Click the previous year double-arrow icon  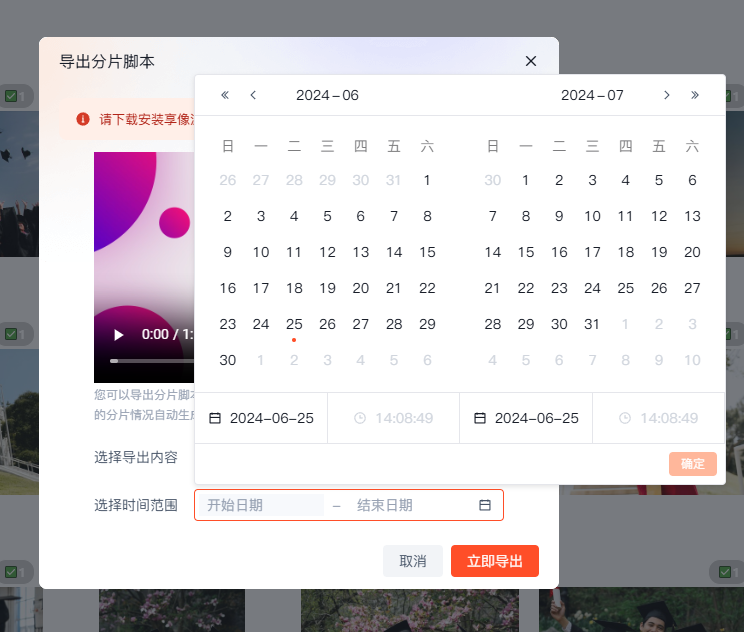click(x=225, y=95)
